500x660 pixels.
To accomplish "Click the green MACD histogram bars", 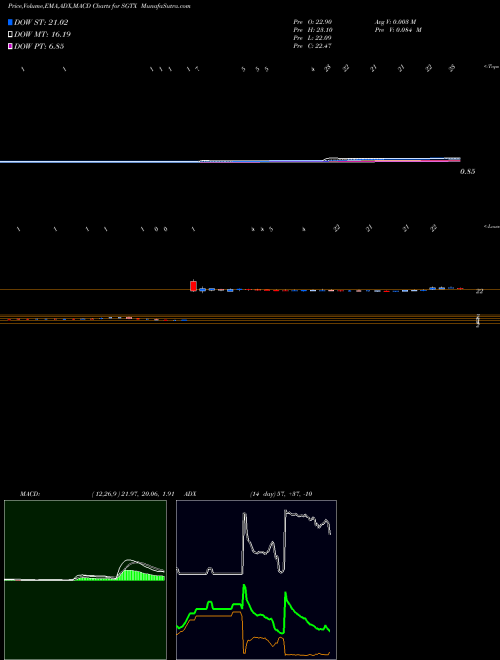I will click(x=140, y=575).
